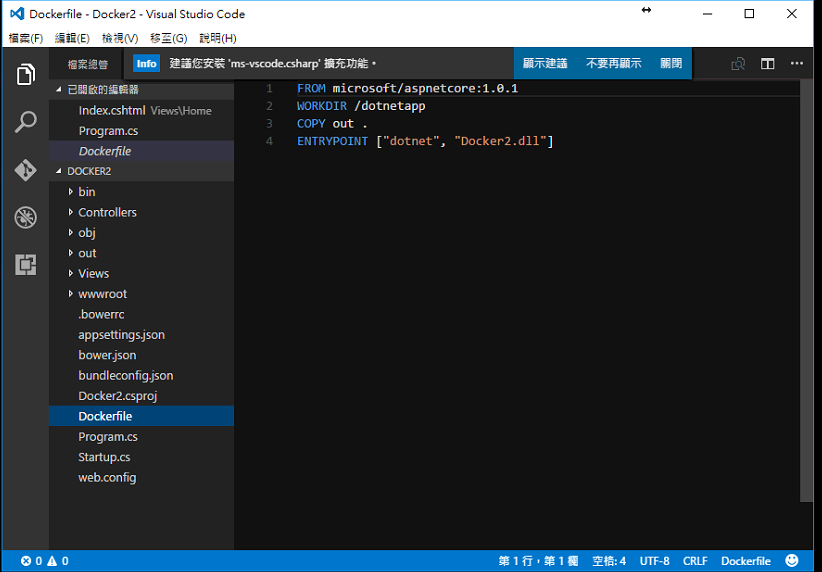Change encoding UTF-8 in status bar
822x572 pixels.
(654, 561)
